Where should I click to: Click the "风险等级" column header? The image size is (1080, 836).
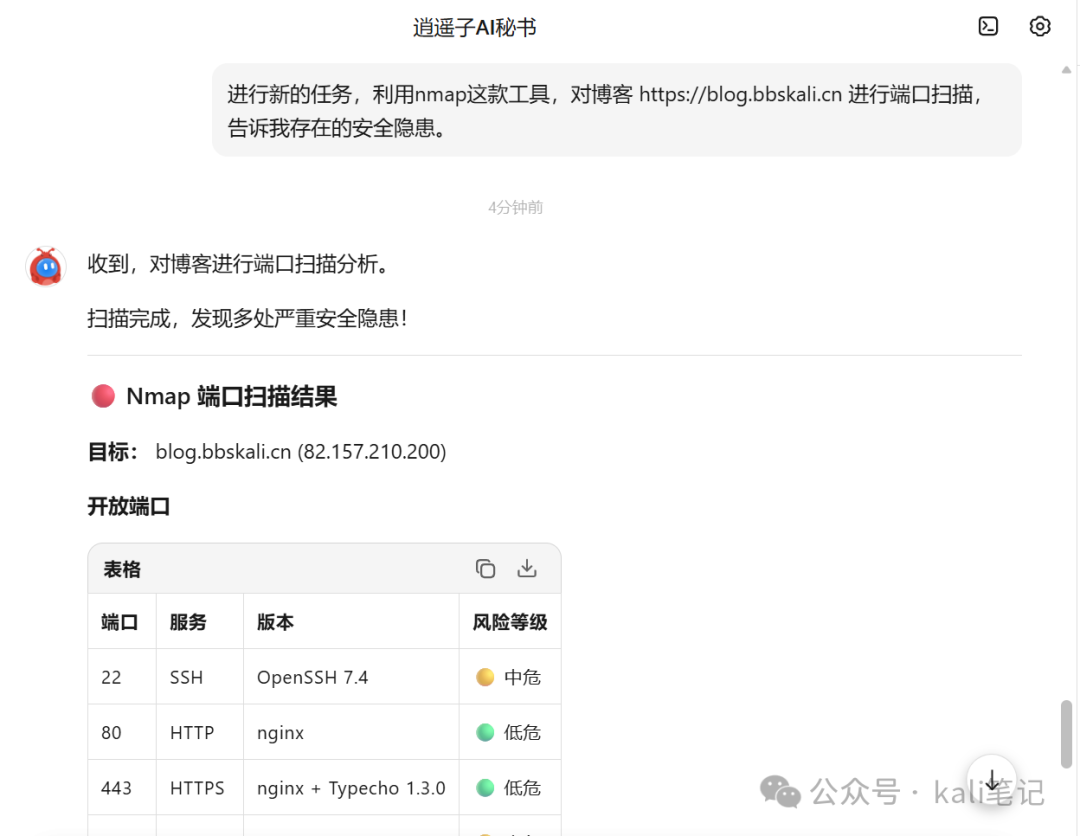click(x=510, y=623)
